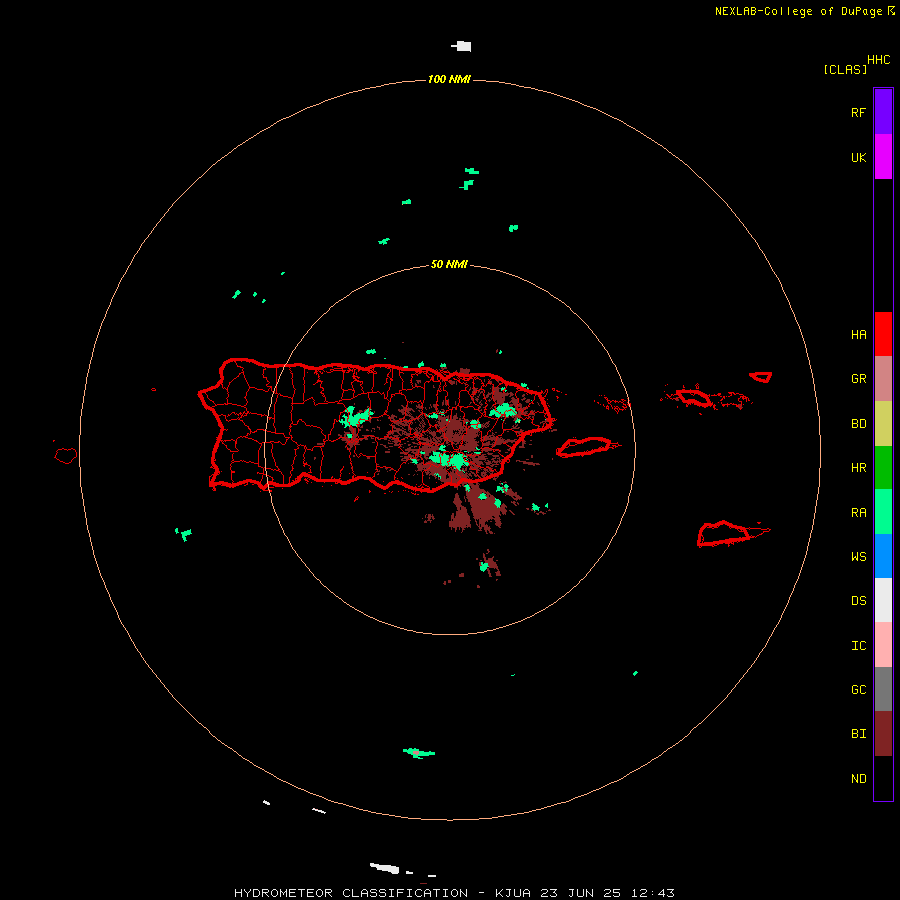Click the GC legend label text
This screenshot has height=900, width=900.
(x=858, y=690)
